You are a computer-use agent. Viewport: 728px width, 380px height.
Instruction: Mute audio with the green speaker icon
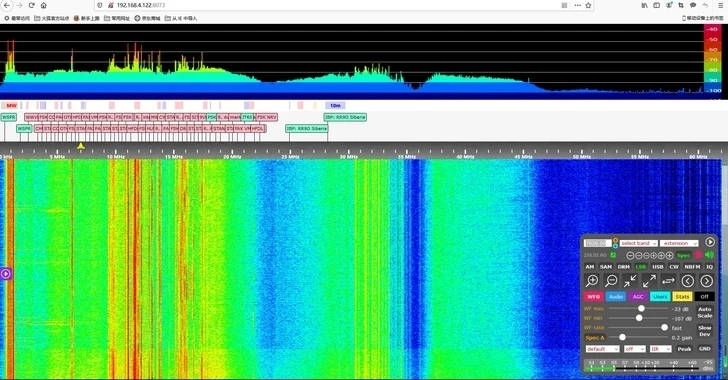point(709,255)
